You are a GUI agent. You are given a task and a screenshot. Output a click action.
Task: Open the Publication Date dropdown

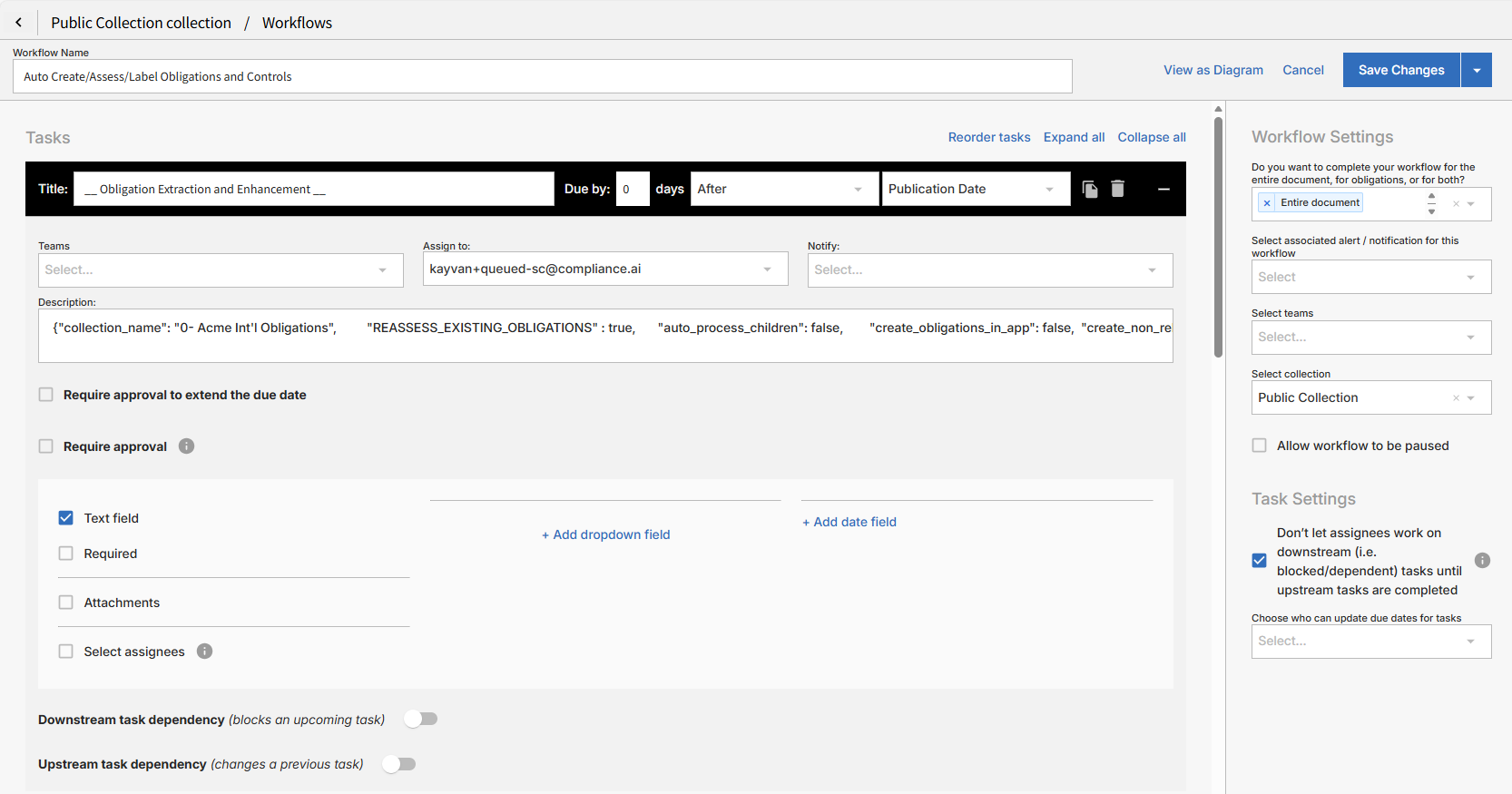(975, 189)
